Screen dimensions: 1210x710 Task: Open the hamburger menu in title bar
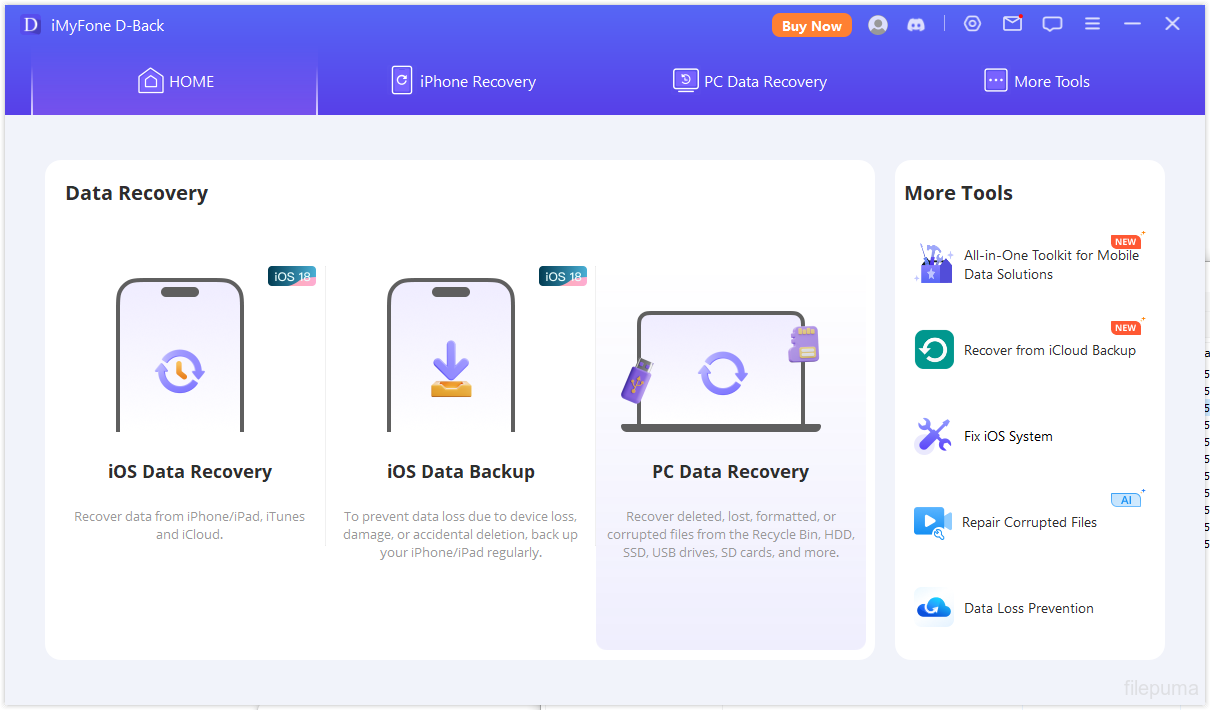click(1092, 24)
